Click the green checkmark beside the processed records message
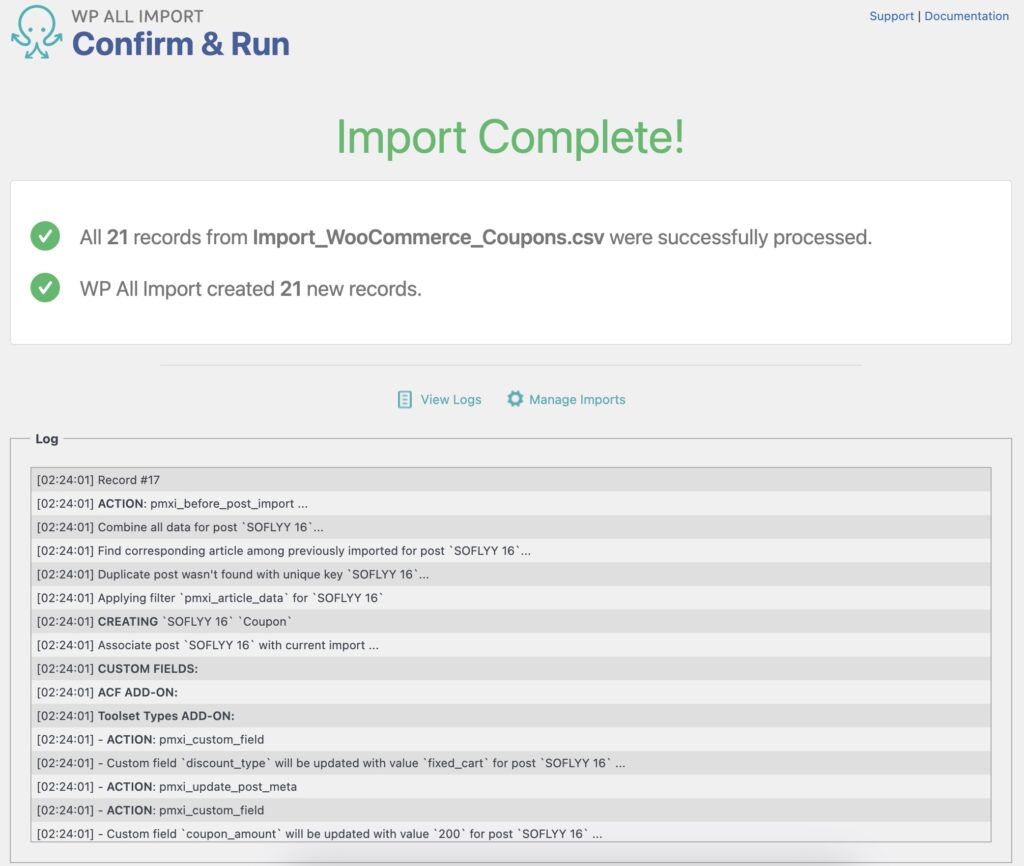The image size is (1024, 866). click(45, 237)
